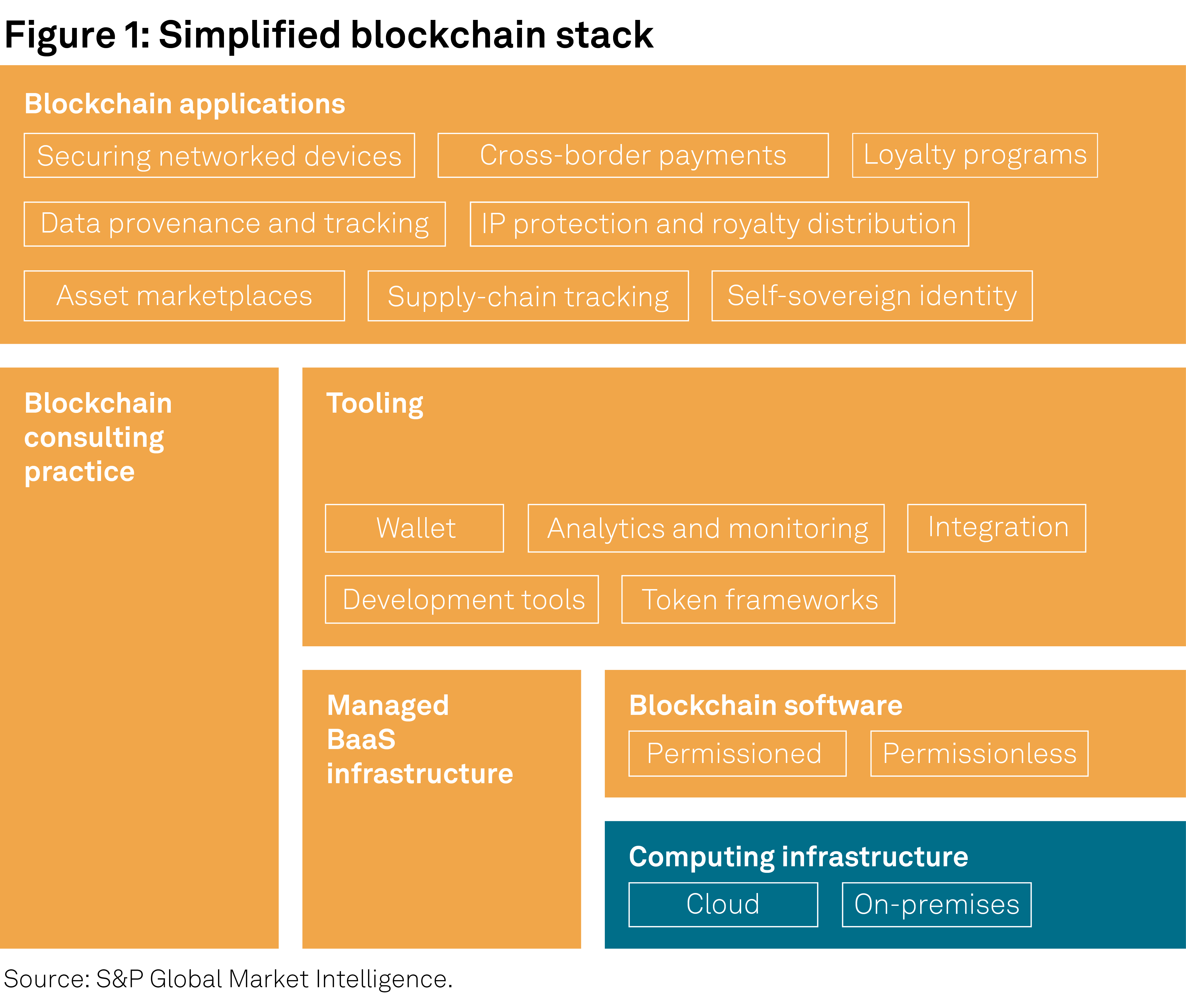
Task: Click the Token frameworks box
Action: point(758,599)
